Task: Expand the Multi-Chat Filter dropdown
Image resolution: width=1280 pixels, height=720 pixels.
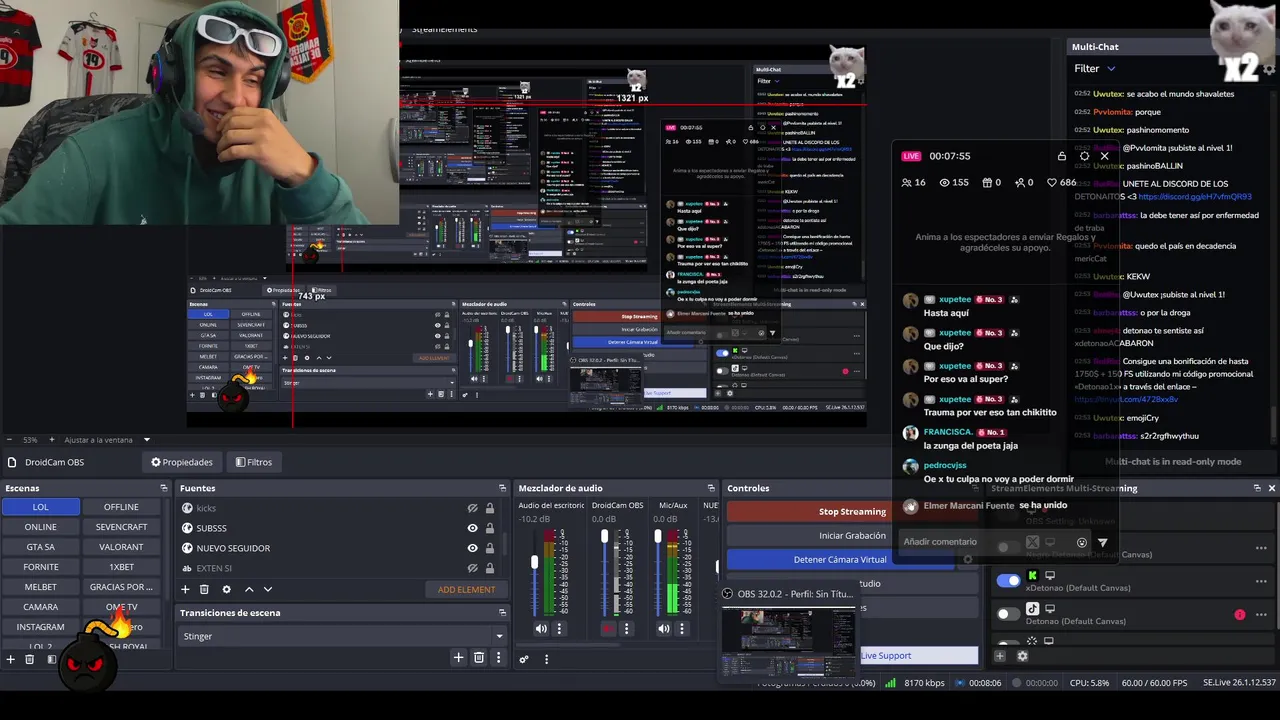Action: 1095,68
